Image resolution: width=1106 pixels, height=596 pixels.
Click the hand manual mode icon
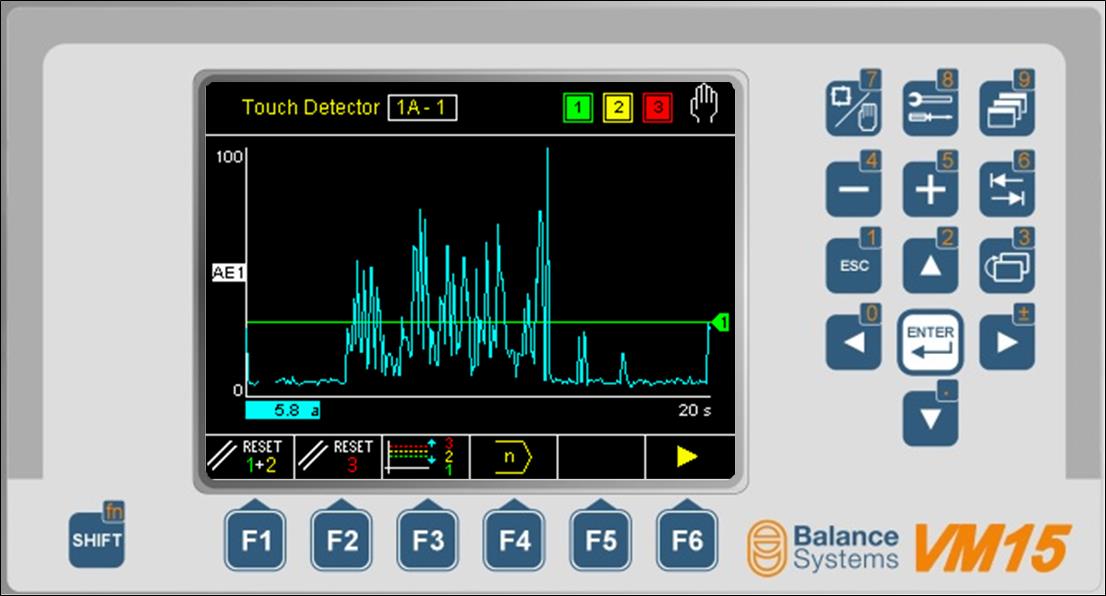703,104
